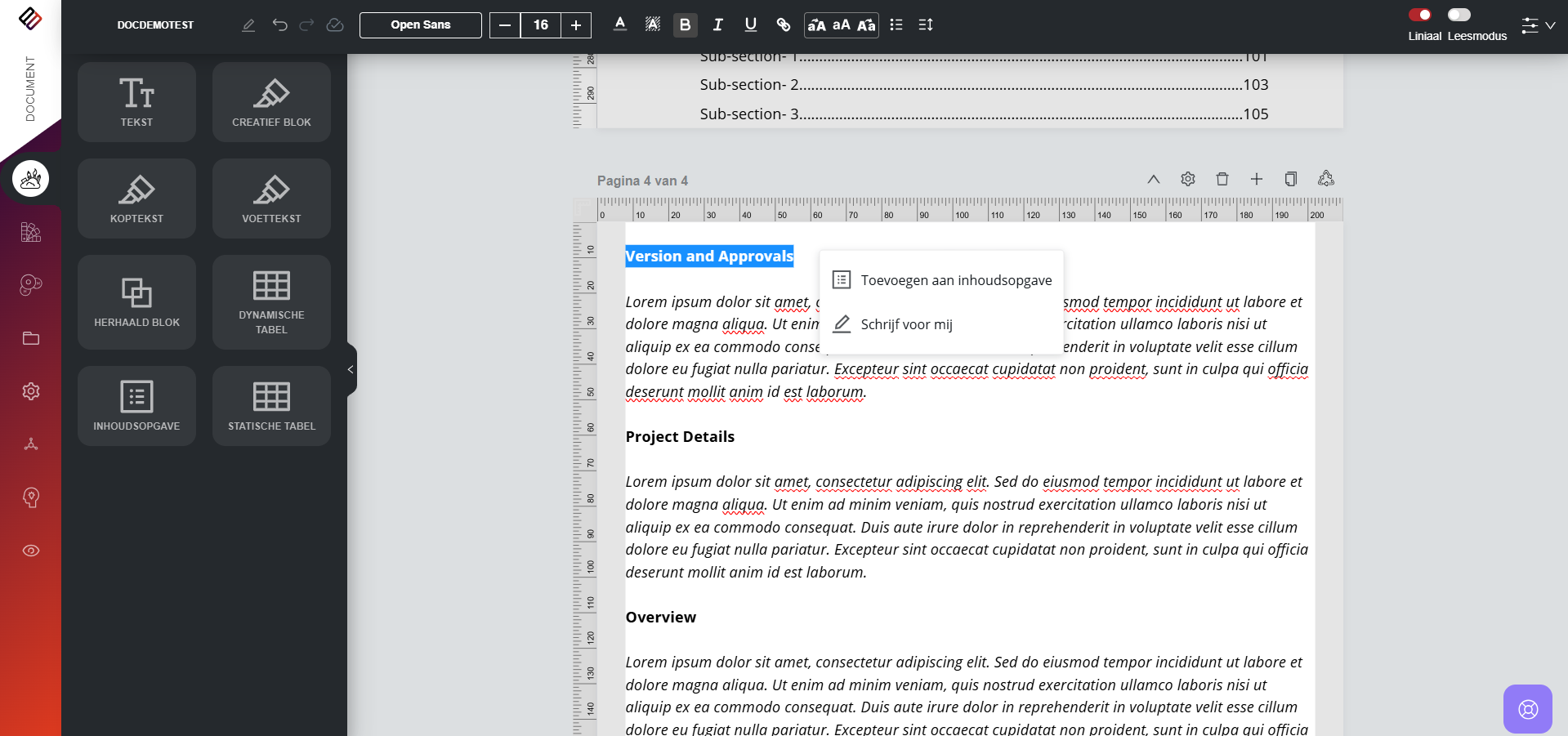Increase font size with the plus button
1568x736 pixels.
[576, 25]
